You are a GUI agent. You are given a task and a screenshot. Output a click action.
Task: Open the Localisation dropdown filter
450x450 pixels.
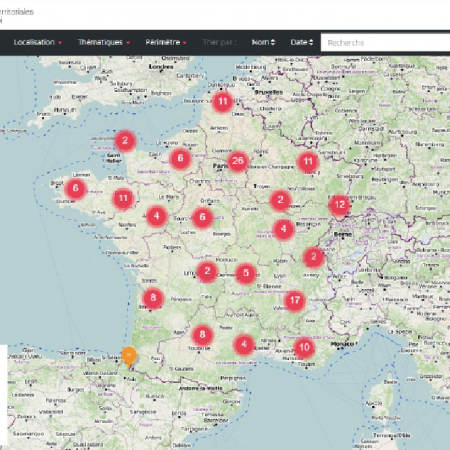coord(38,42)
